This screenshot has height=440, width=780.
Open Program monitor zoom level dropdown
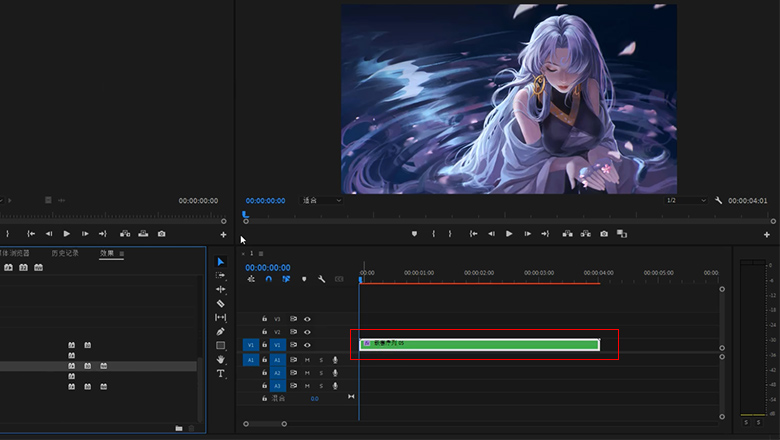[x=322, y=200]
